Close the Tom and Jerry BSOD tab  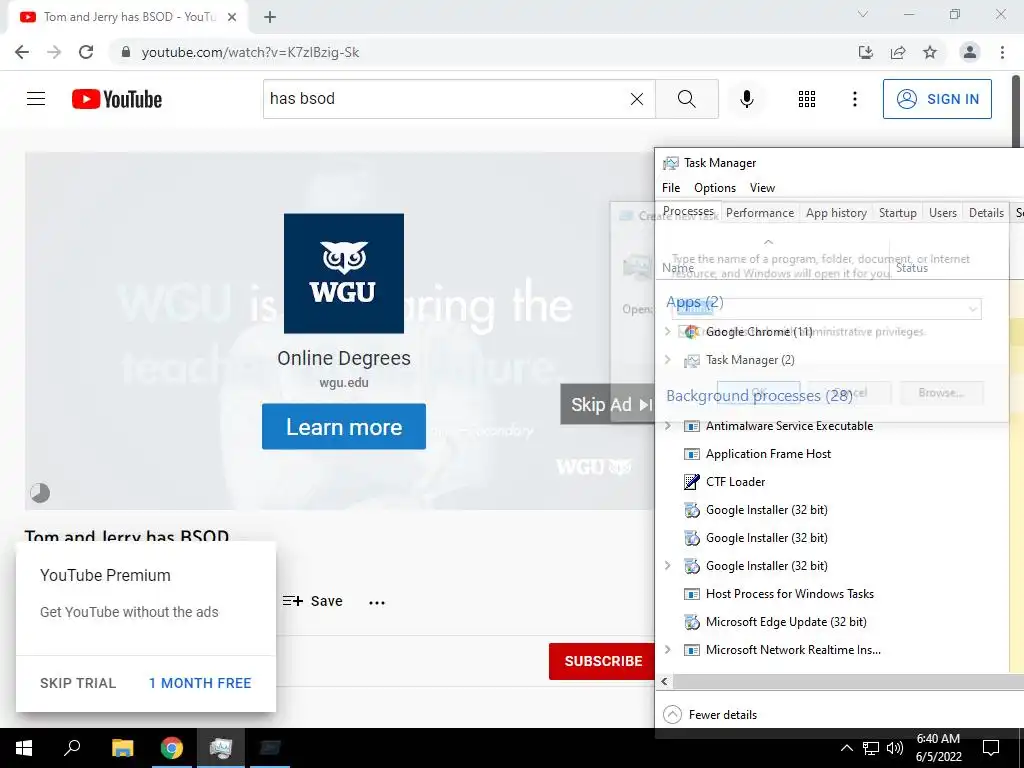(x=232, y=17)
